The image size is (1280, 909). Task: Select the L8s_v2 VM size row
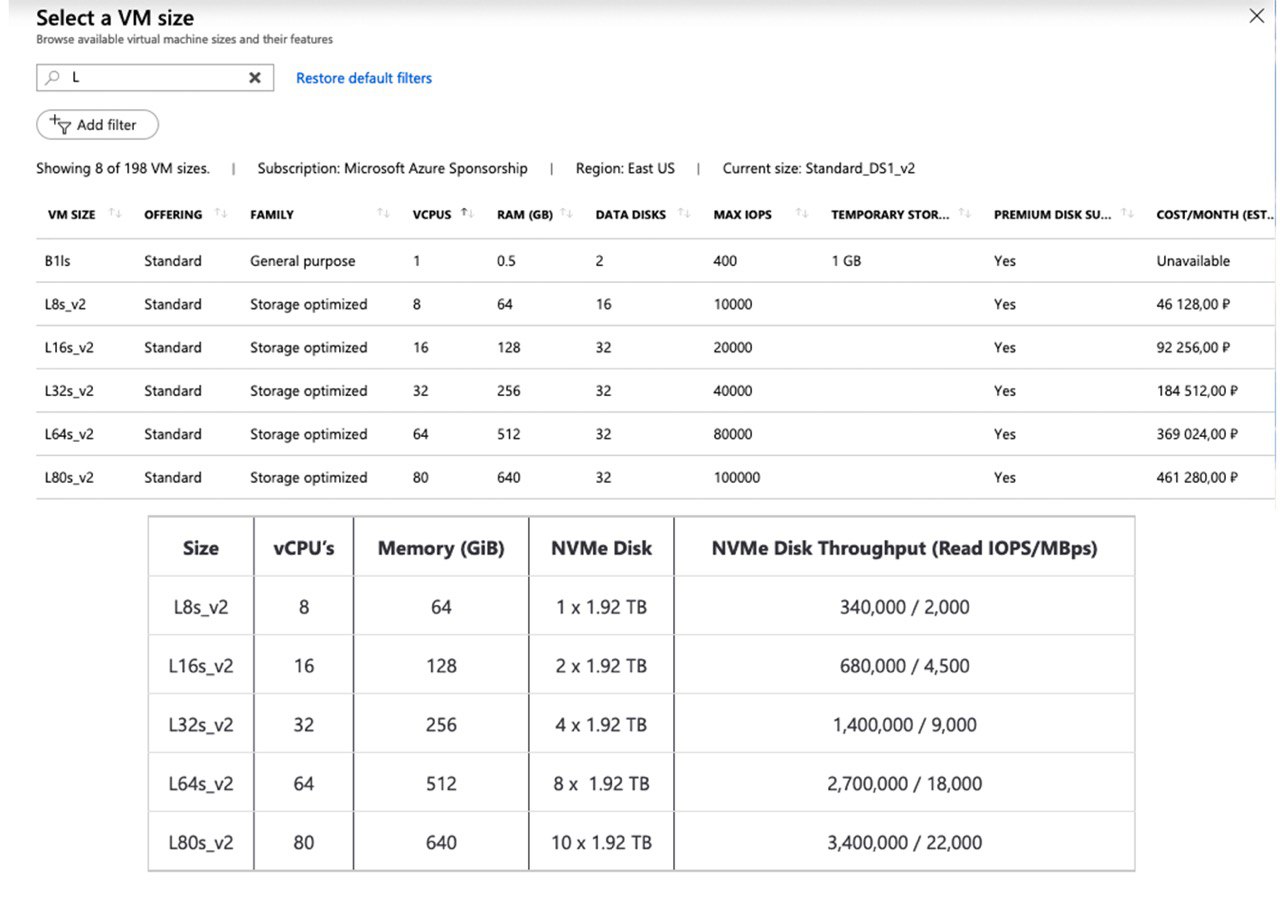(655, 304)
